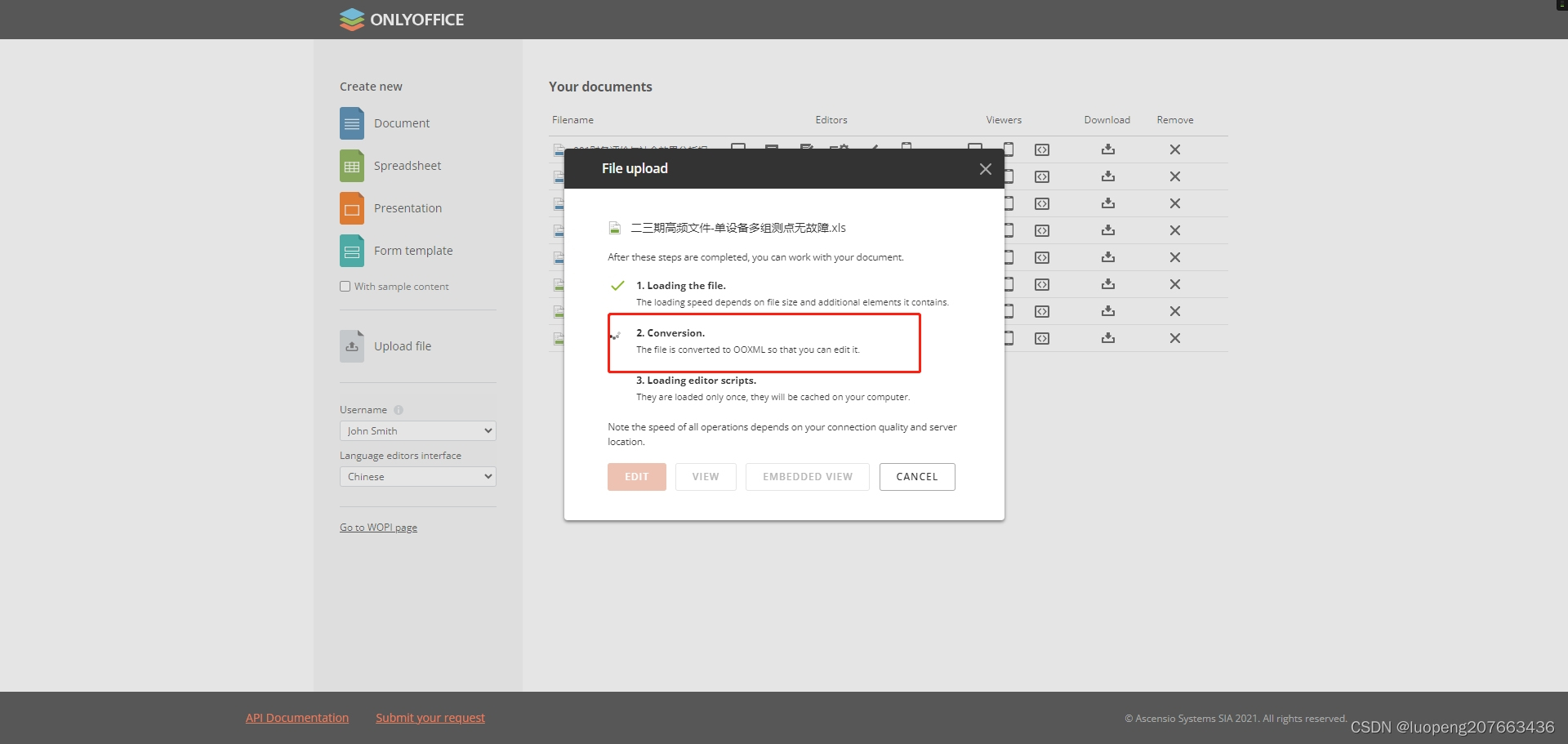Remove the first document in the list

1175,149
